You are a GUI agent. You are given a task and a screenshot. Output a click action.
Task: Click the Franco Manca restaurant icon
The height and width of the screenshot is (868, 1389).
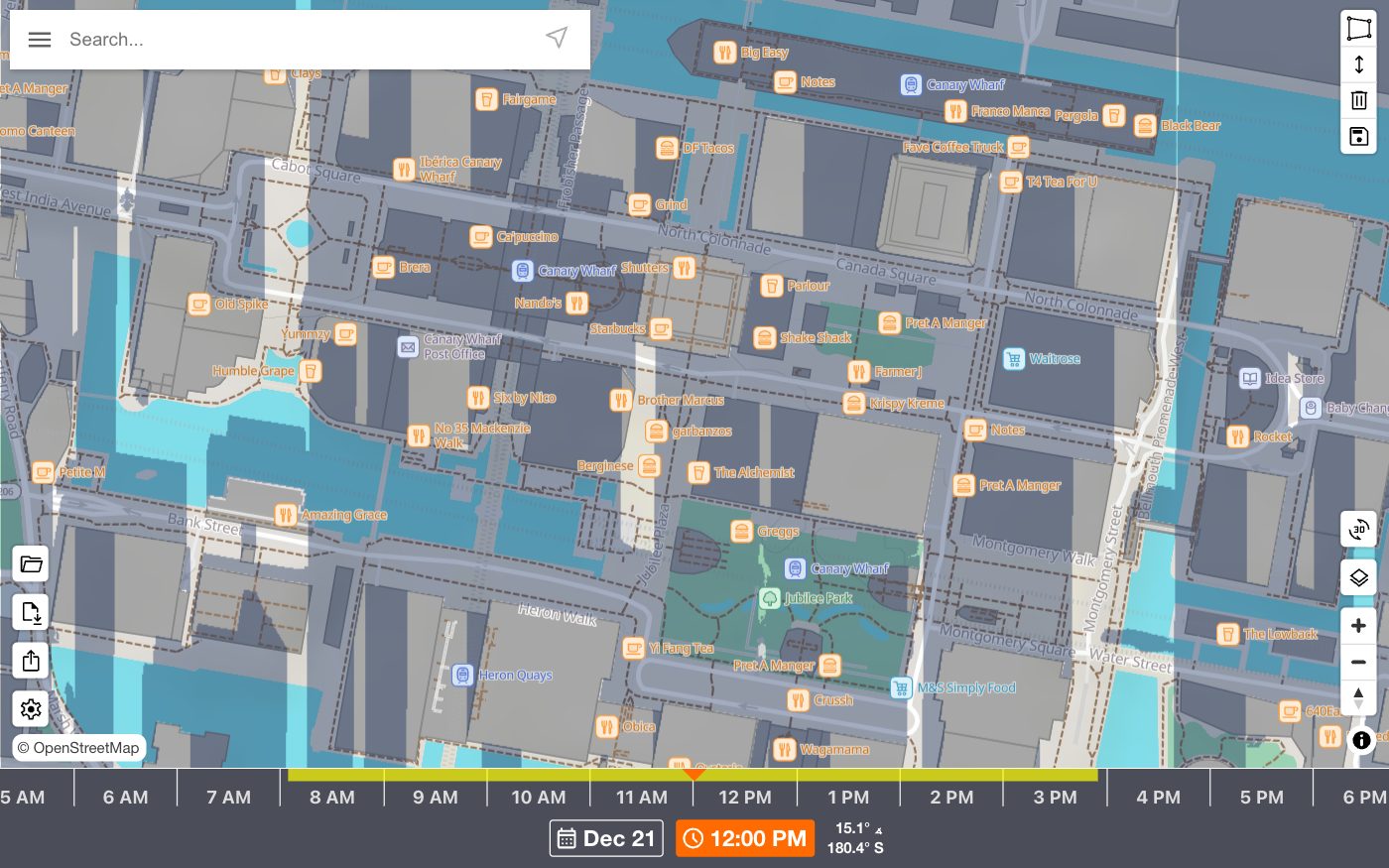tap(955, 111)
